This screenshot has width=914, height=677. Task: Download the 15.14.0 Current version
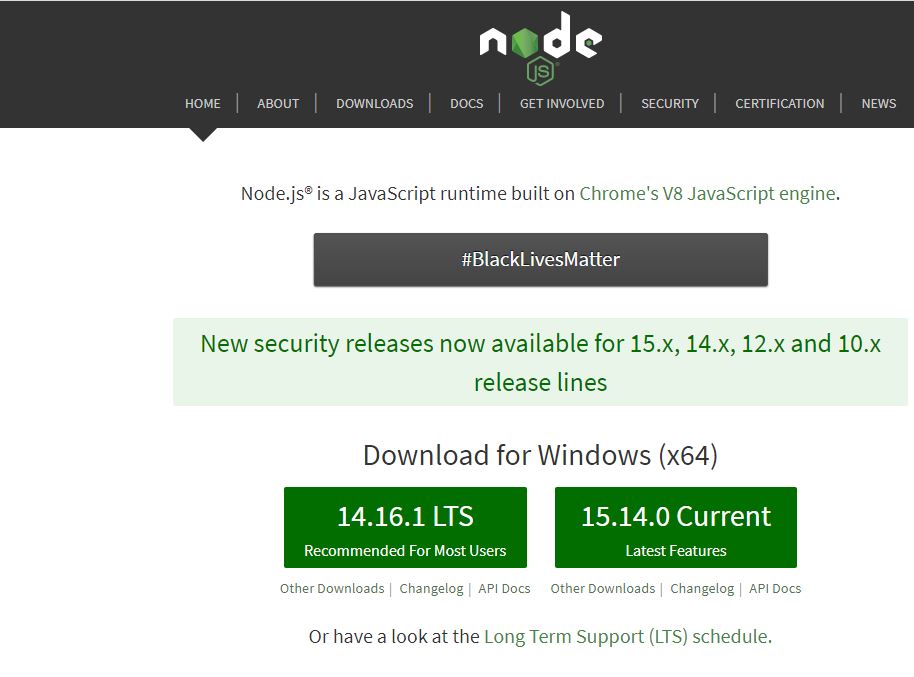pos(676,528)
